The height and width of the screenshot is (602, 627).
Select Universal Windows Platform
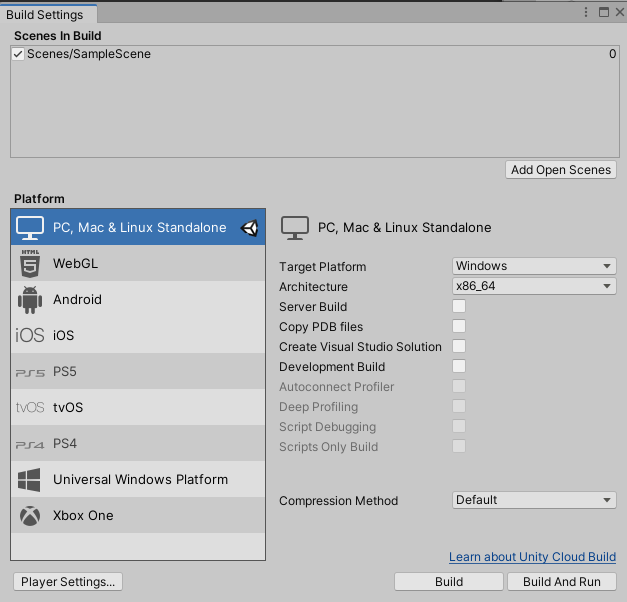coord(138,479)
